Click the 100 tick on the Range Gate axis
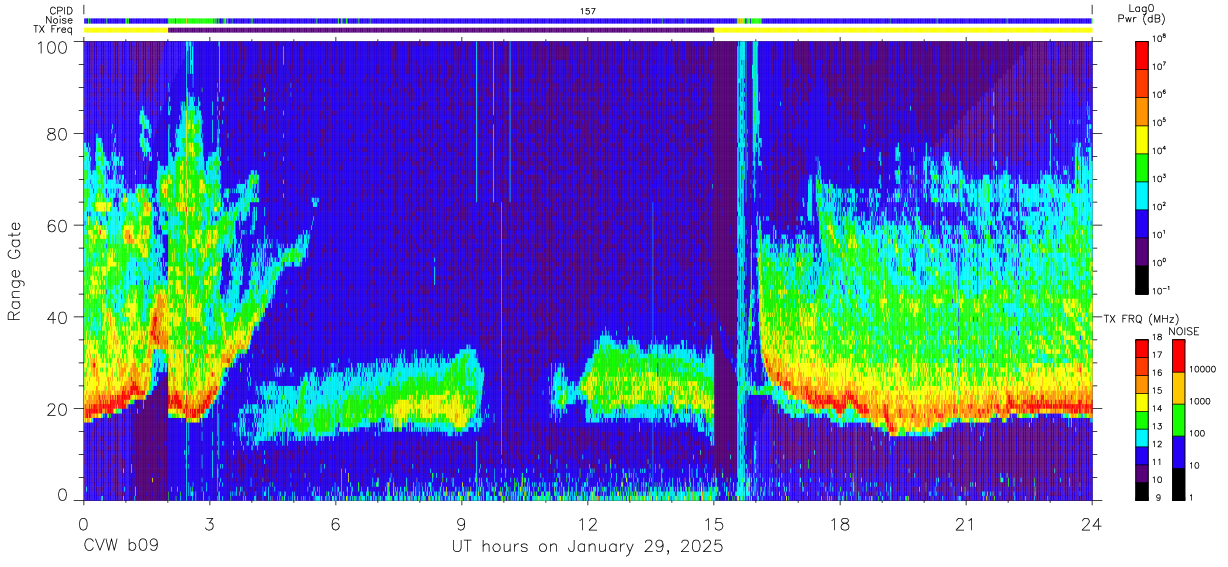Viewport: 1228px width, 567px height. click(55, 47)
